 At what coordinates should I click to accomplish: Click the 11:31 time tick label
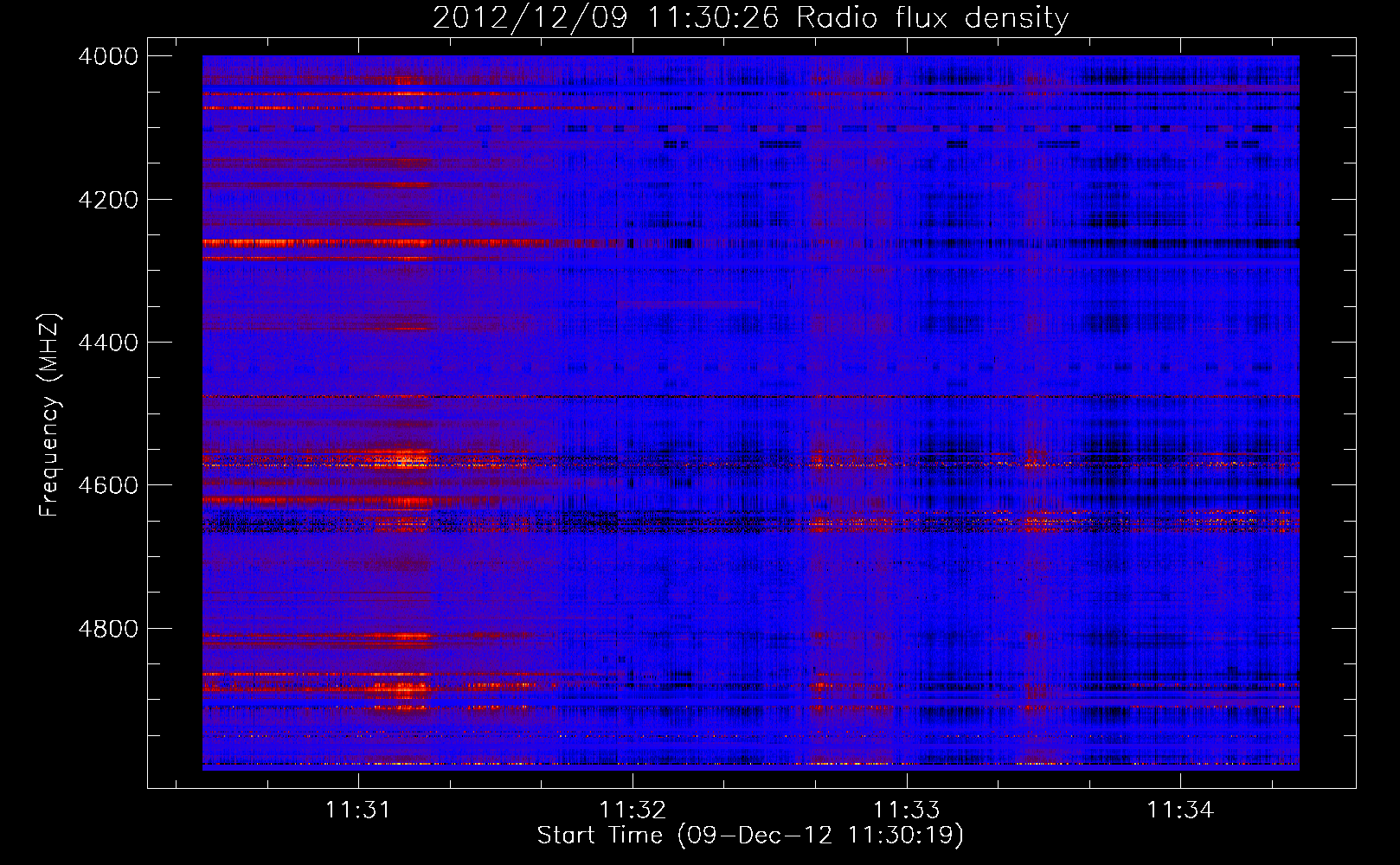click(x=358, y=811)
